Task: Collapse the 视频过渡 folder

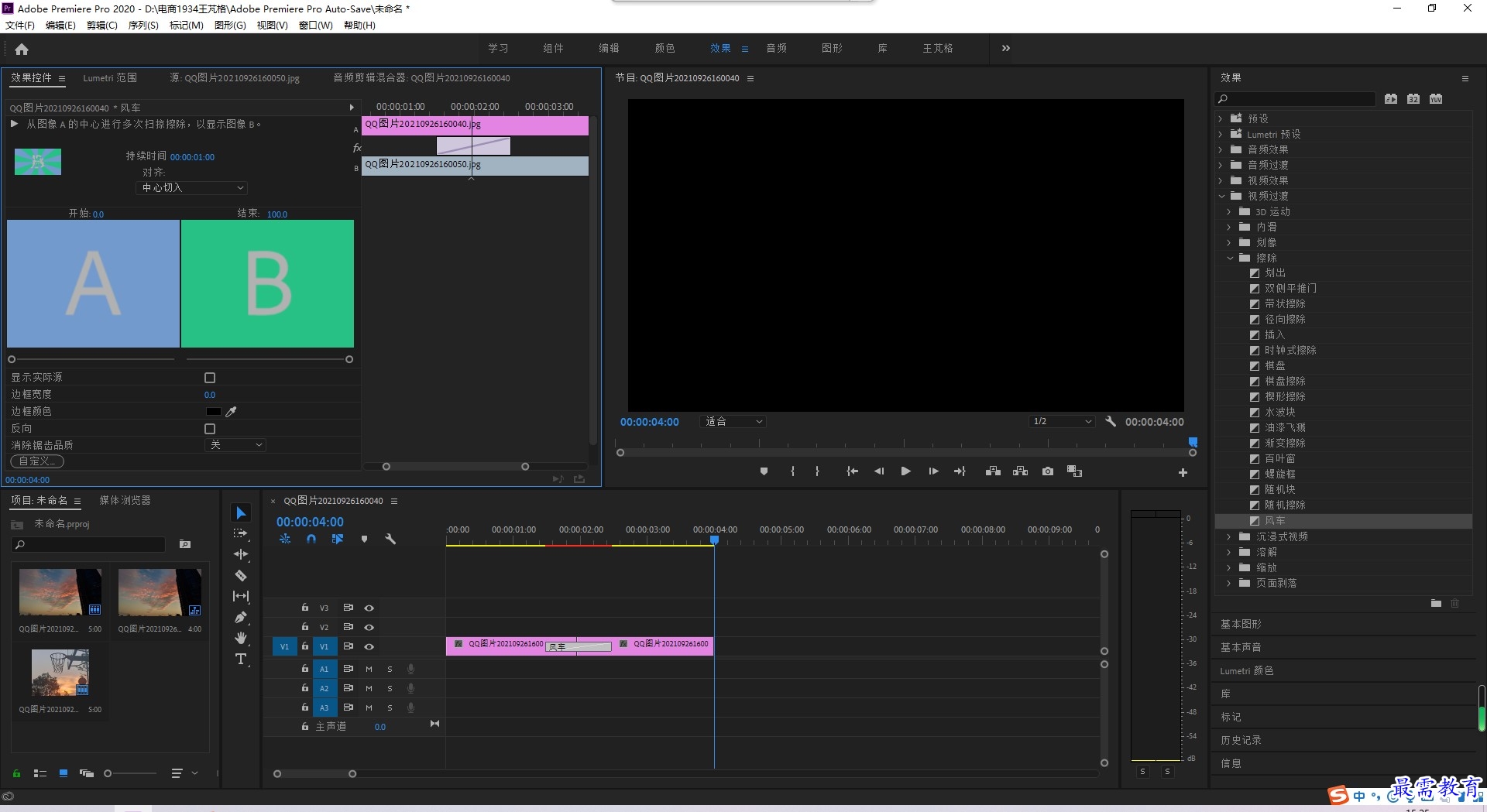Action: tap(1221, 196)
